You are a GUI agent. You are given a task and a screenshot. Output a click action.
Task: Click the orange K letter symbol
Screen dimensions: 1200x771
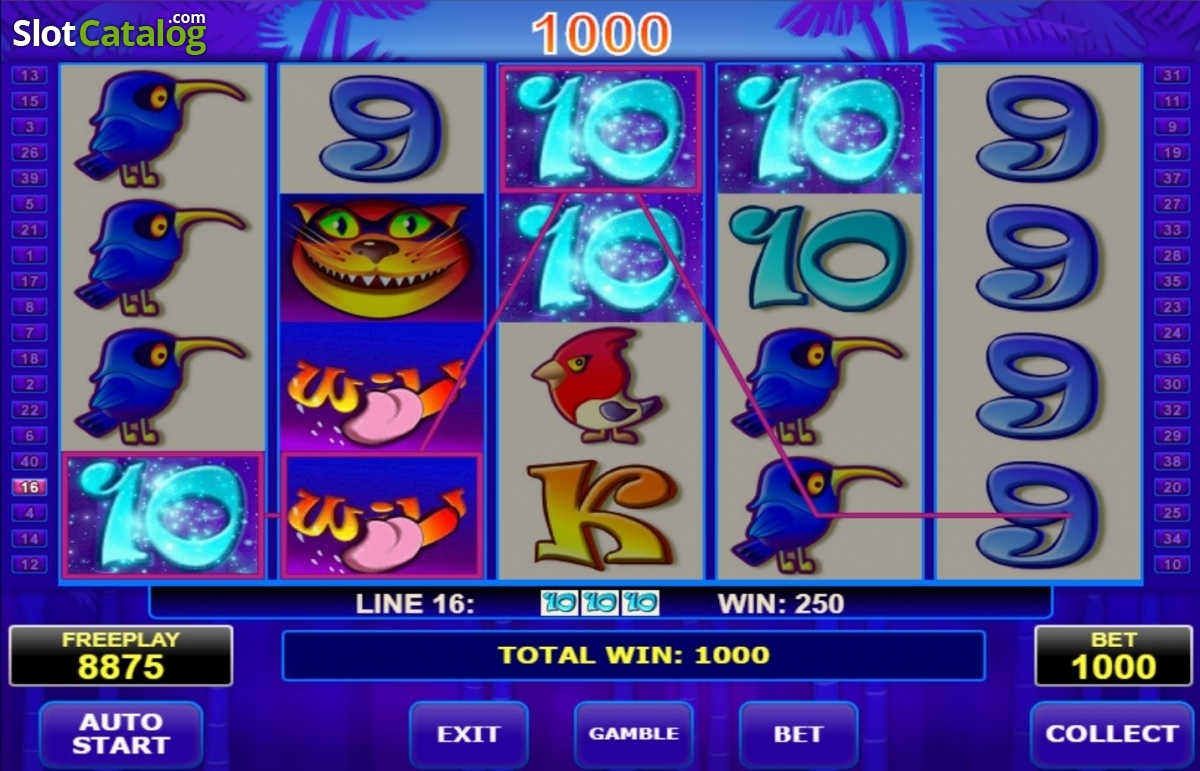click(598, 514)
